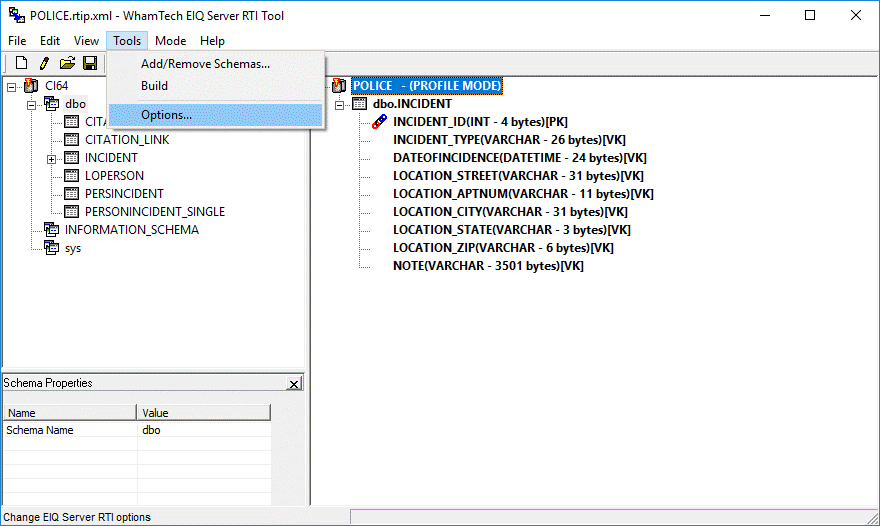Click the Edit pencil toolbar icon
880x526 pixels.
(44, 64)
